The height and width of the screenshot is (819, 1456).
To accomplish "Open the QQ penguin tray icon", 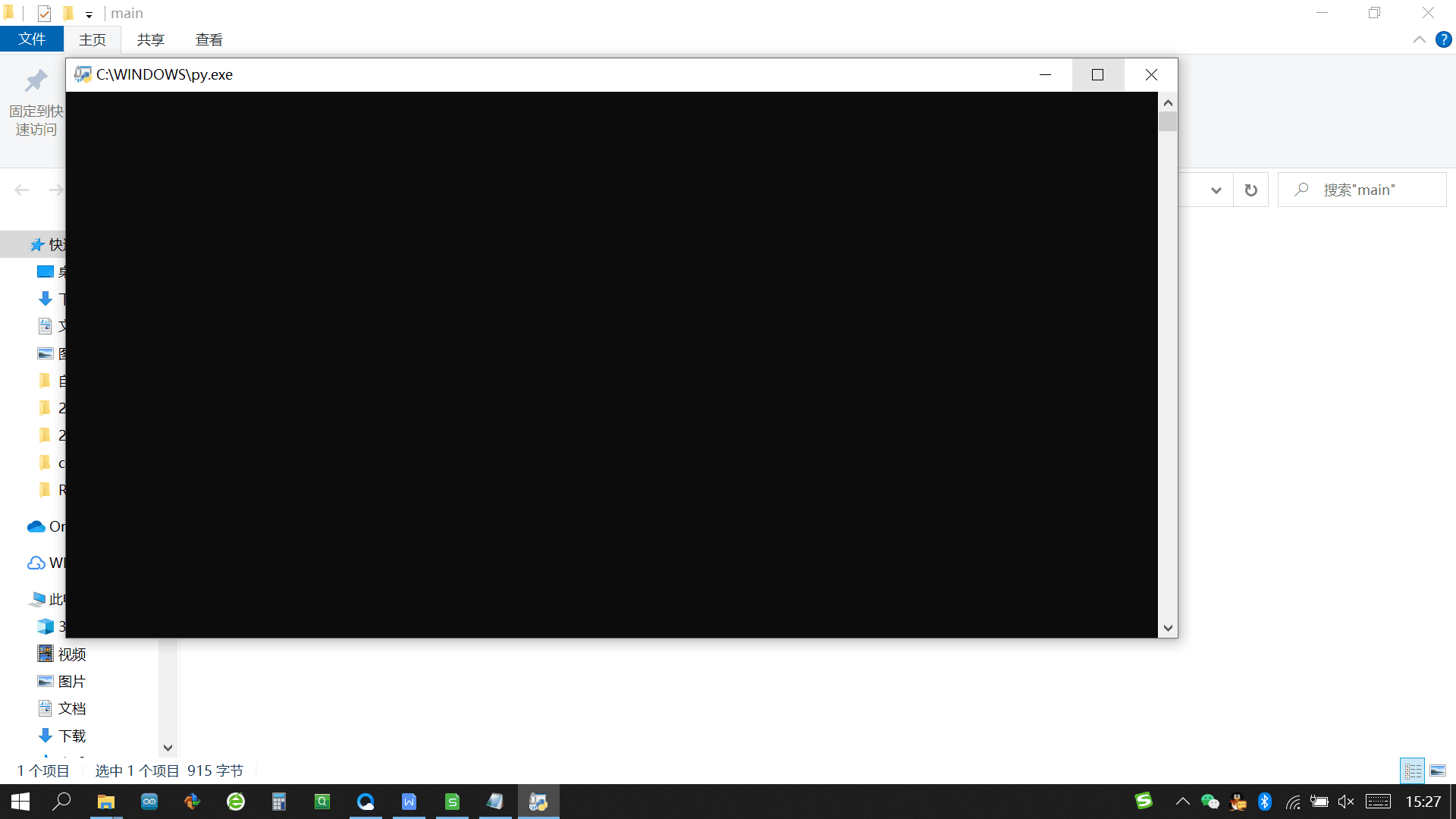I will click(x=1238, y=802).
